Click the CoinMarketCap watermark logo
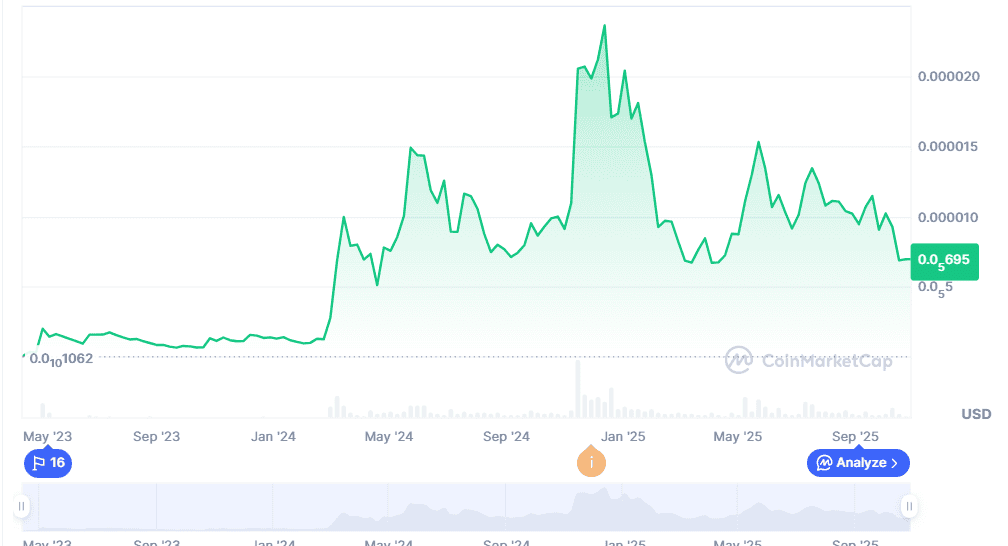1008x546 pixels. point(809,360)
